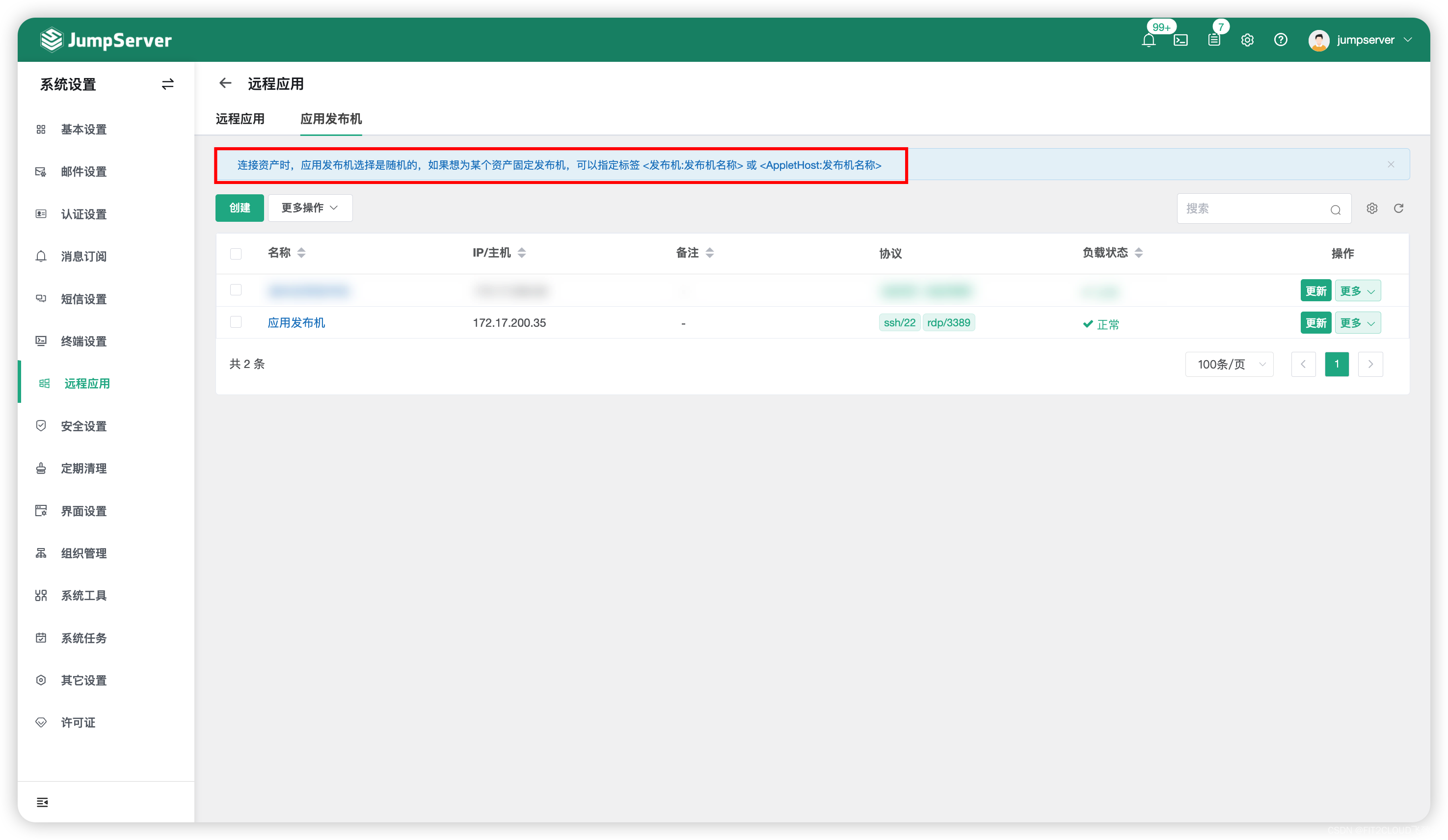
Task: Check the checkbox for row 应用发布机
Action: [236, 322]
